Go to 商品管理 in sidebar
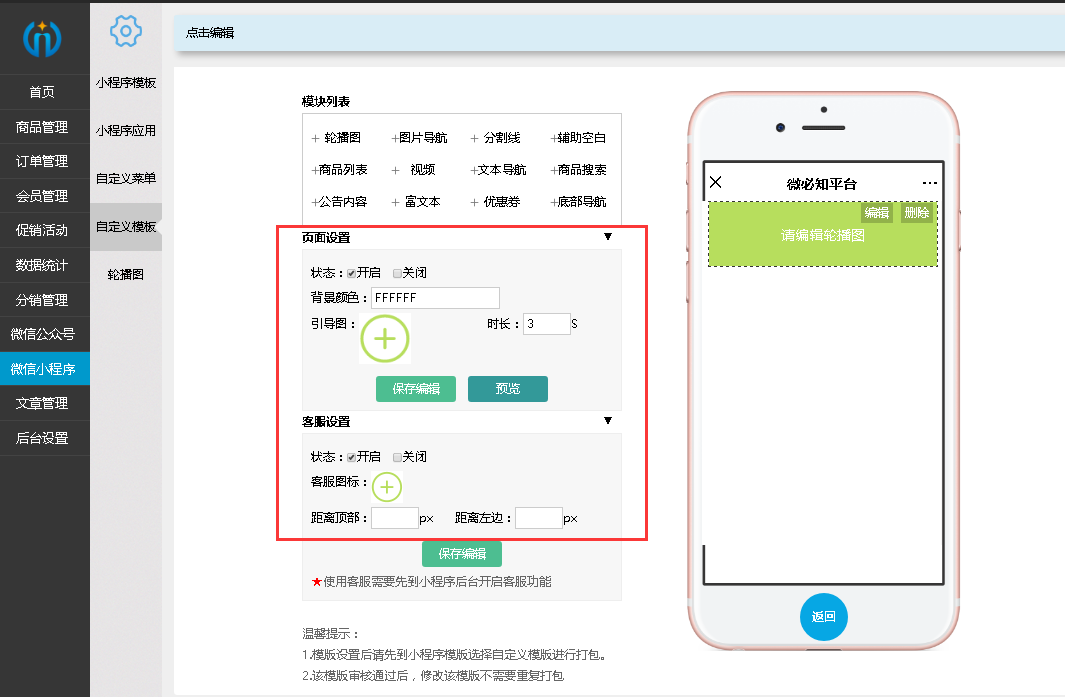1065x697 pixels. pyautogui.click(x=42, y=127)
